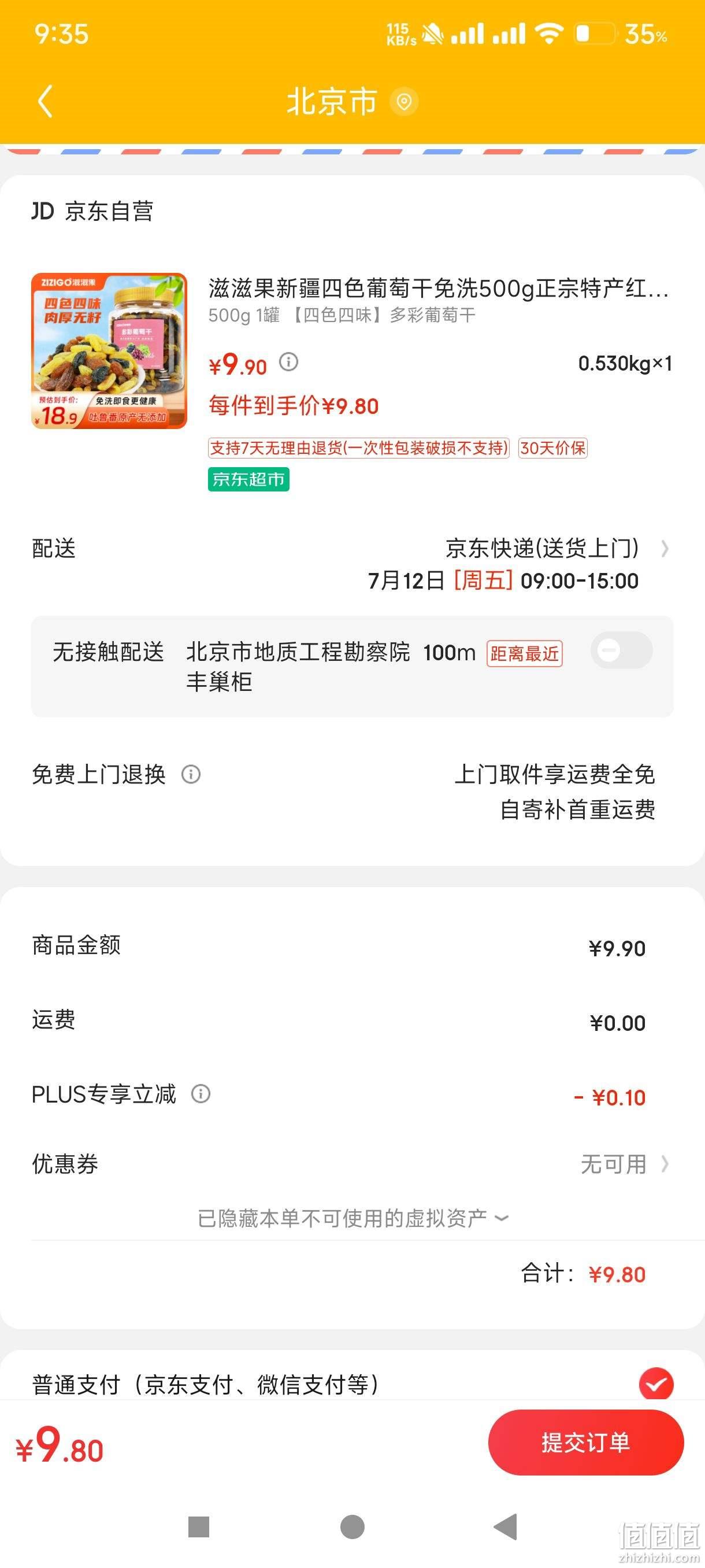Tap Android recent apps square button
This screenshot has width=705, height=1568.
pos(199,1526)
